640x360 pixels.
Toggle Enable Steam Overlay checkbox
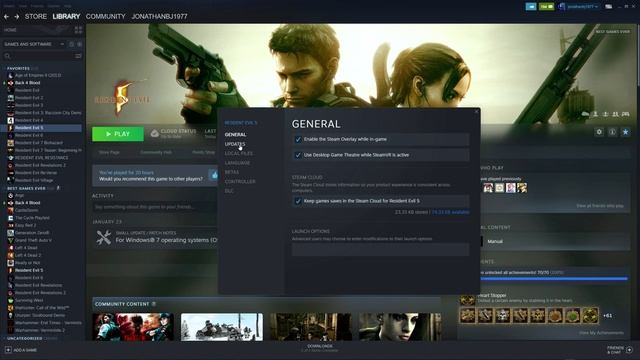point(298,139)
